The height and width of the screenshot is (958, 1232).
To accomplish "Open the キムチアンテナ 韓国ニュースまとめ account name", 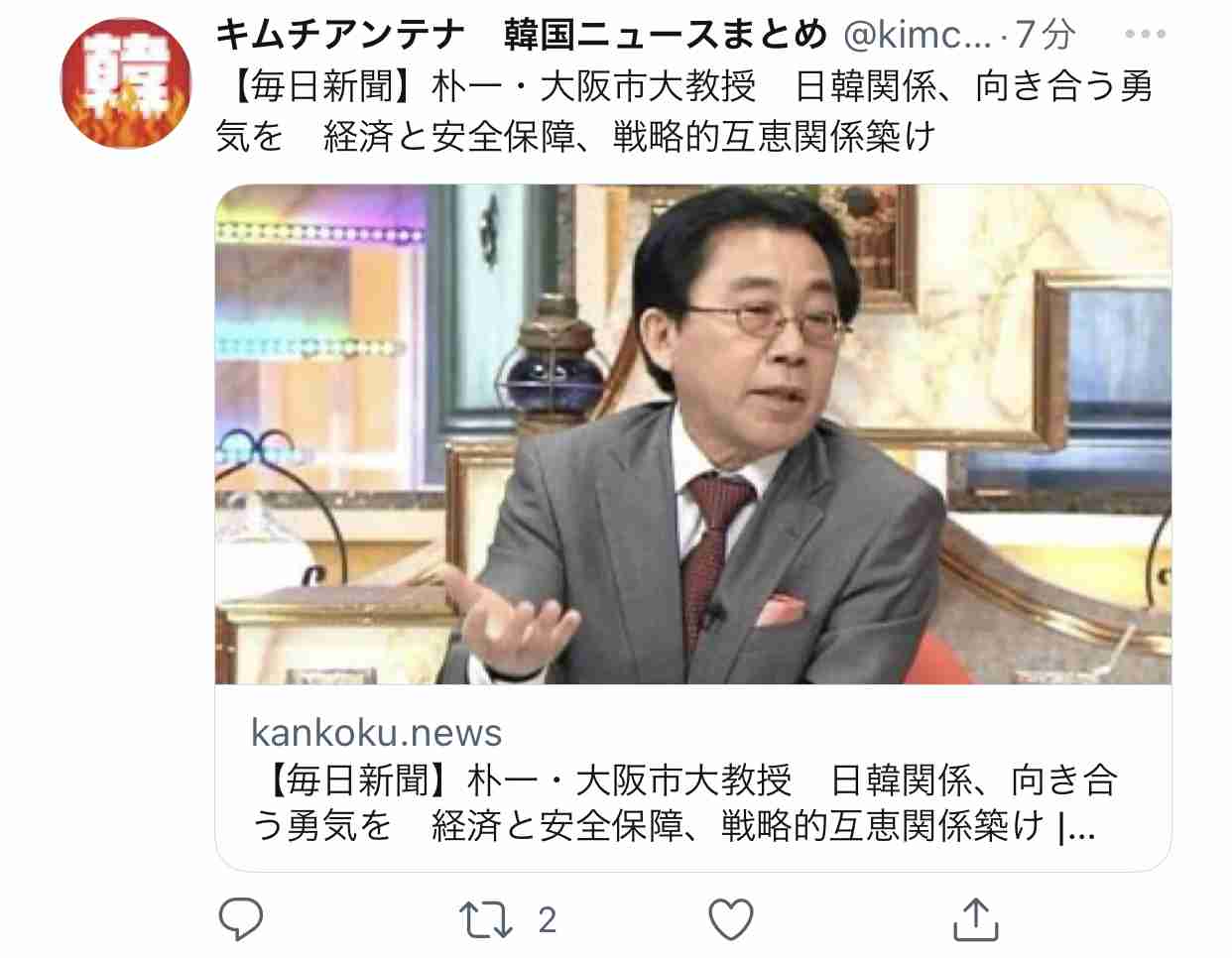I will click(521, 35).
